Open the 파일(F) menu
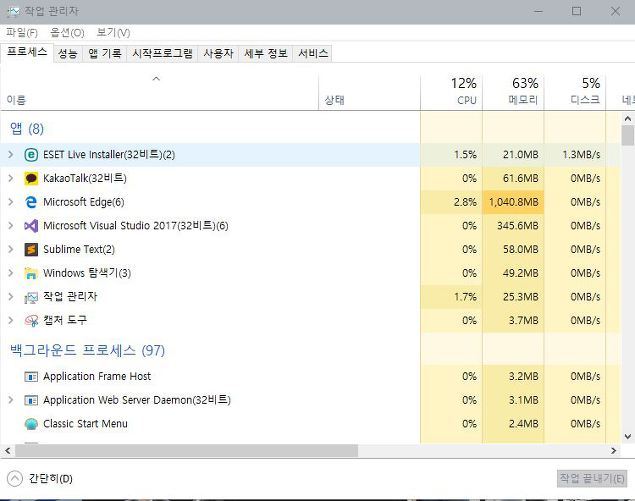 [22, 32]
